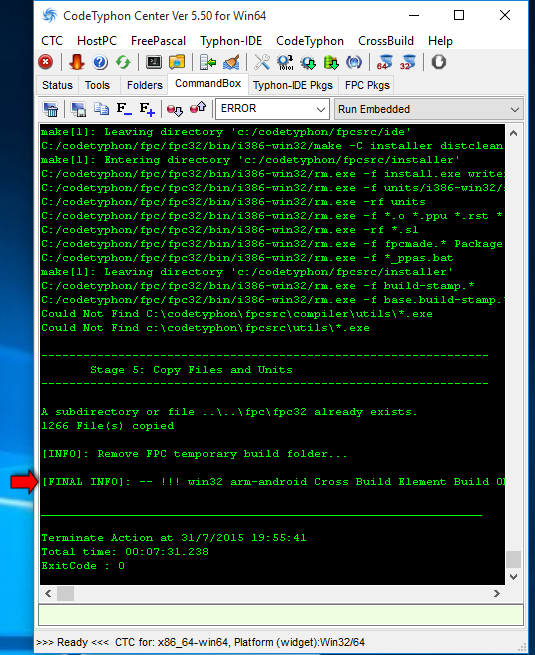Open the CTC menu

pyautogui.click(x=52, y=41)
